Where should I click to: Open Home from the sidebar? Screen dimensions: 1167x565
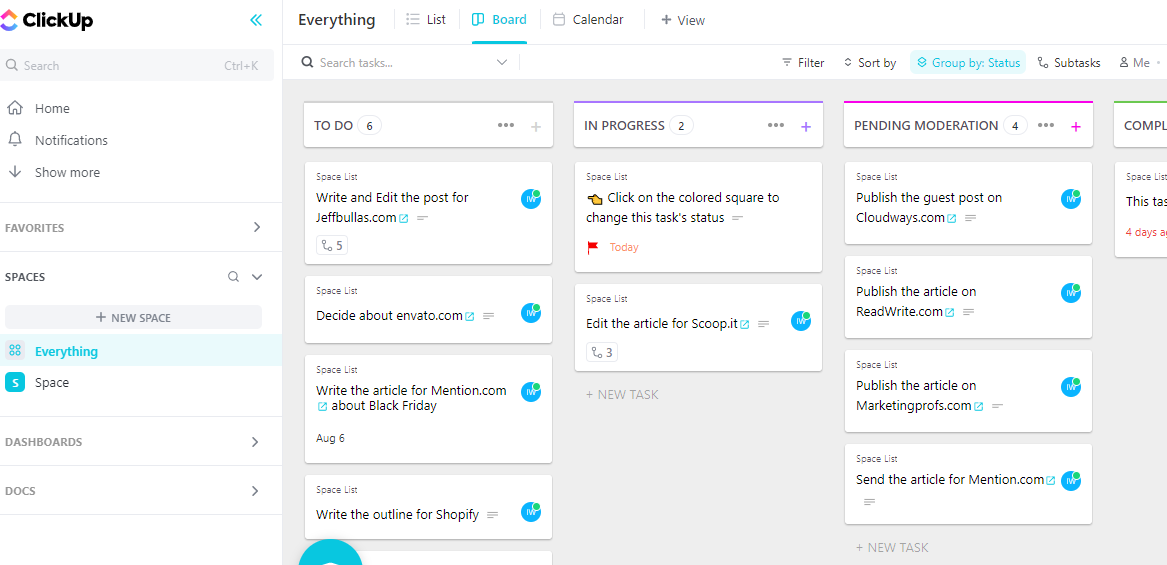click(52, 109)
